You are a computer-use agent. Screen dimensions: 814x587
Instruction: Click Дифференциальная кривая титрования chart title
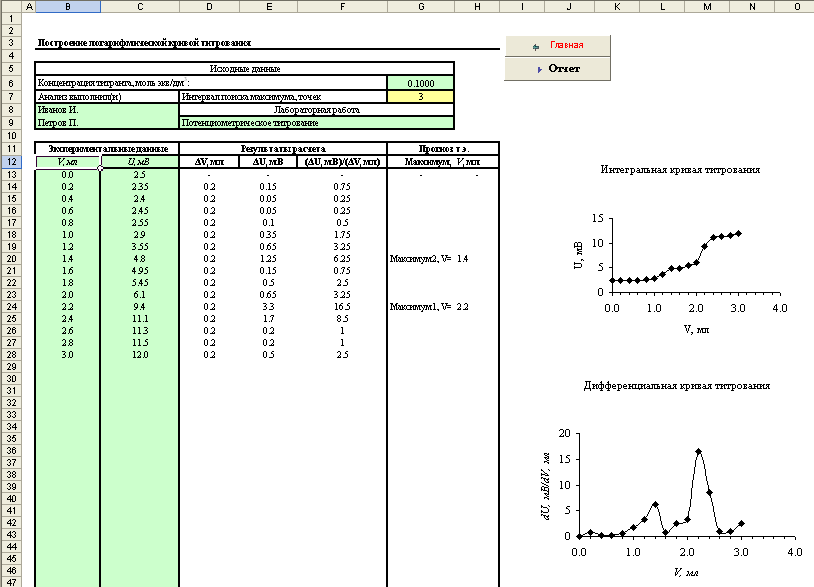677,386
